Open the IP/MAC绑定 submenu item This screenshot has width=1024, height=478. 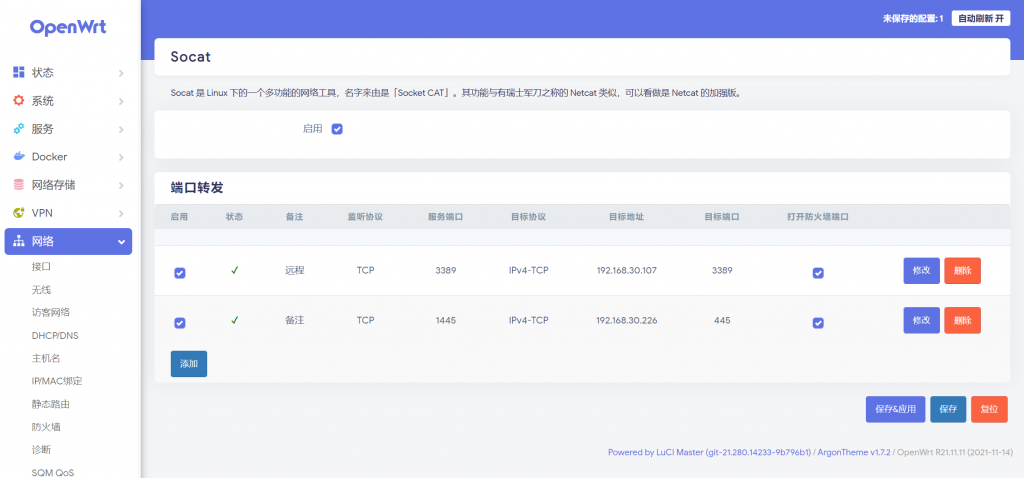[x=57, y=381]
